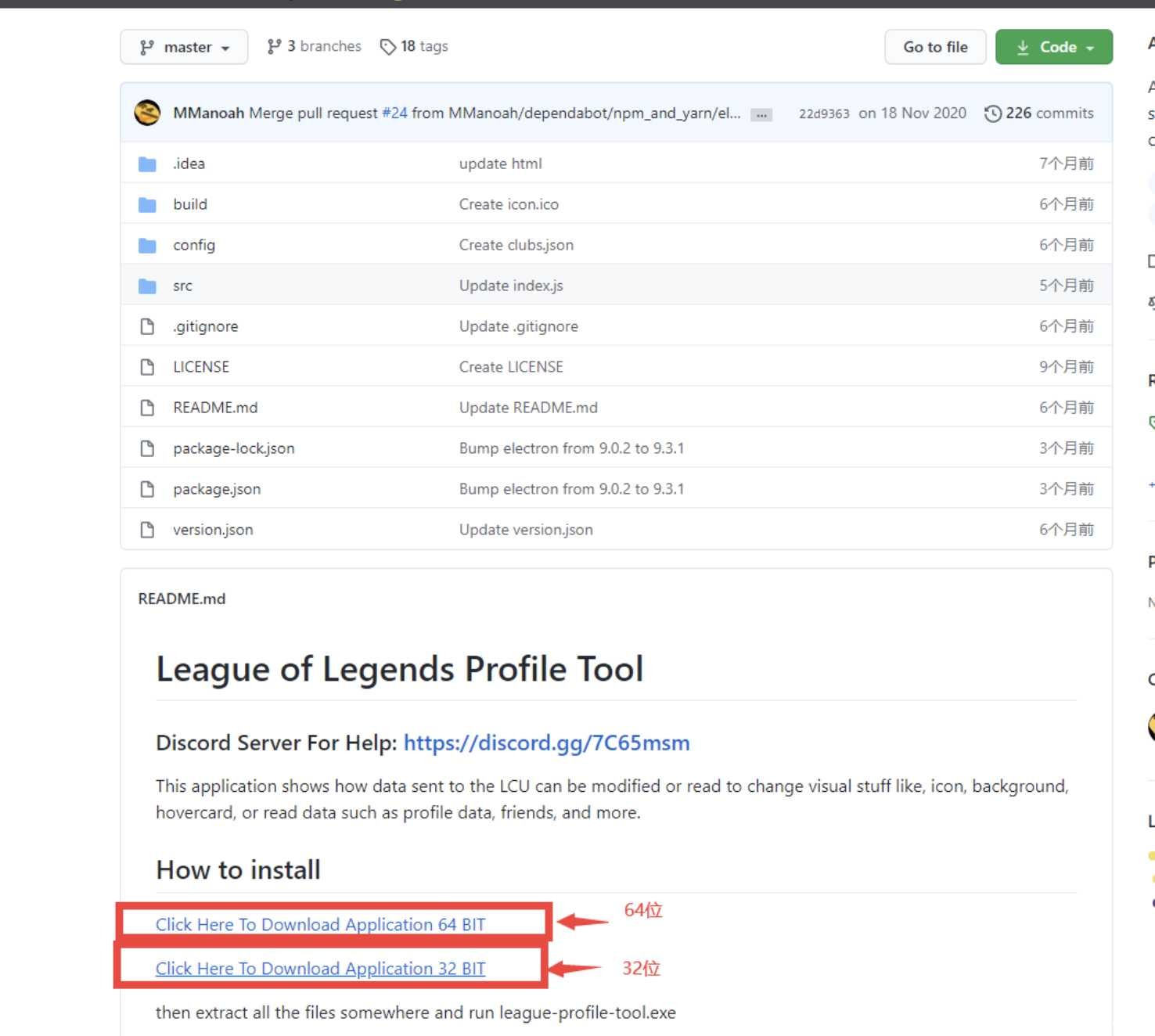1155x1036 pixels.
Task: Click the '5个月前' timestamp for src
Action: click(x=1067, y=286)
